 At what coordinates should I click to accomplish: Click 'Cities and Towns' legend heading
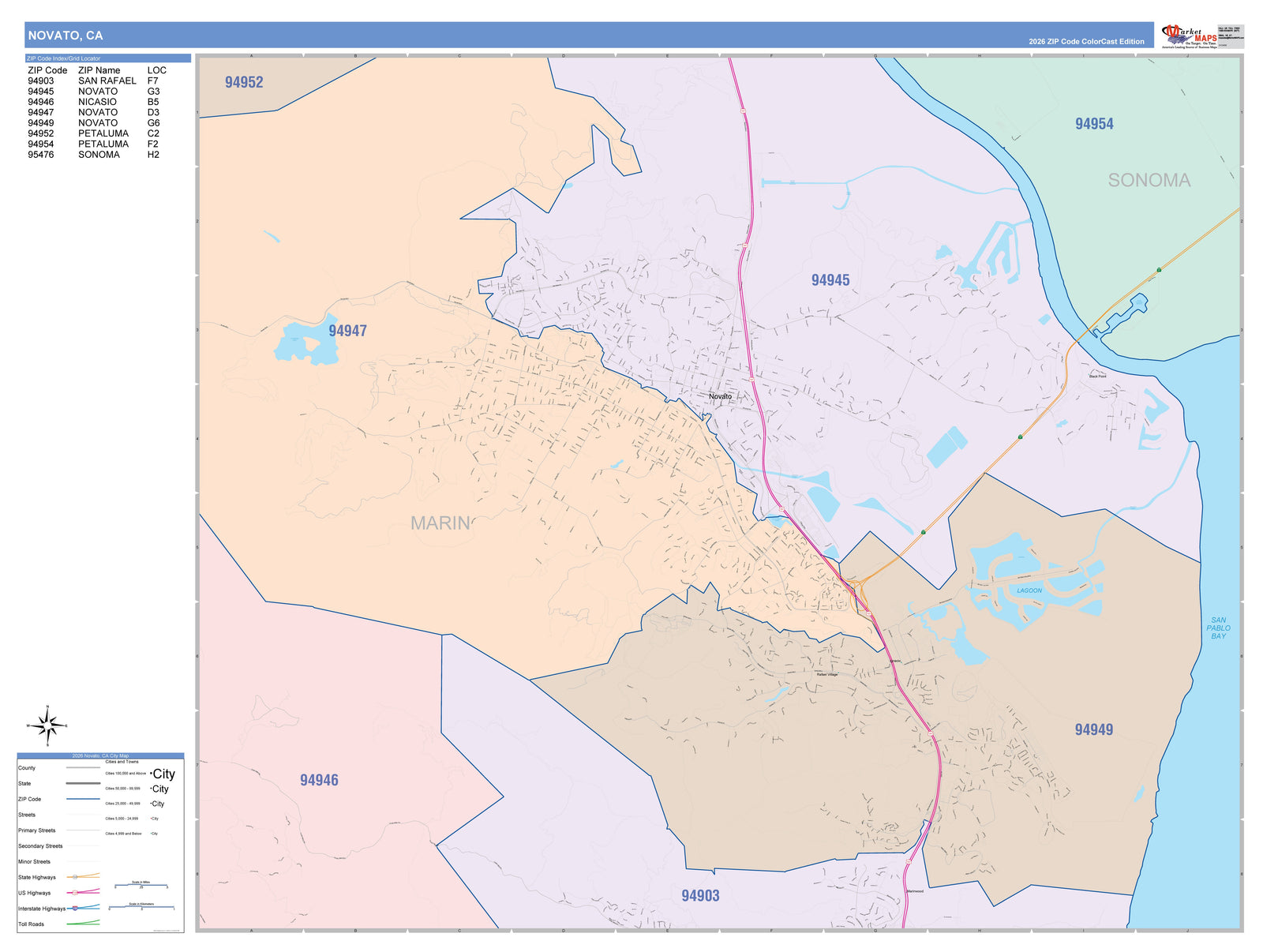pos(122,762)
